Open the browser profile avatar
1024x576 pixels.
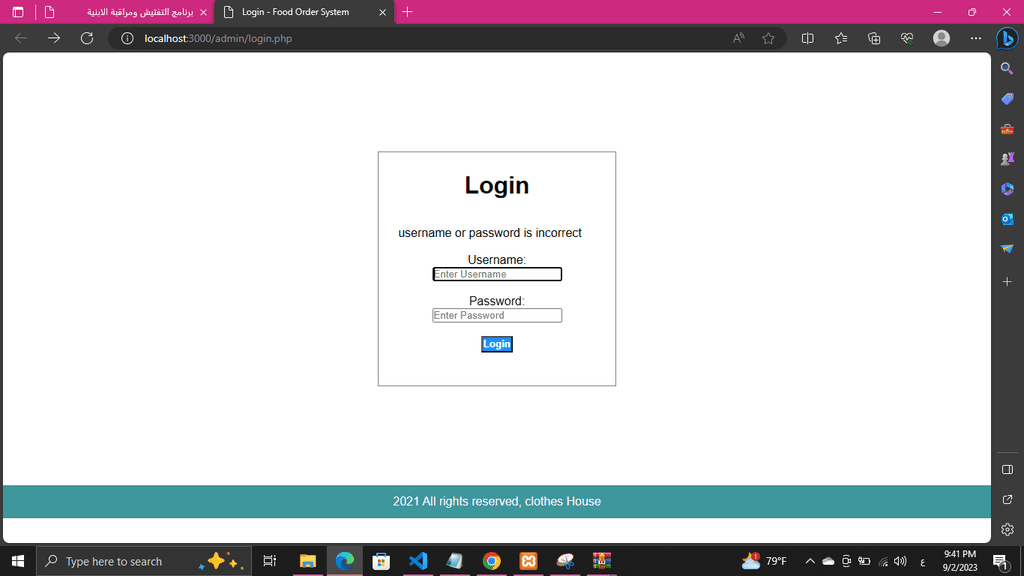941,39
